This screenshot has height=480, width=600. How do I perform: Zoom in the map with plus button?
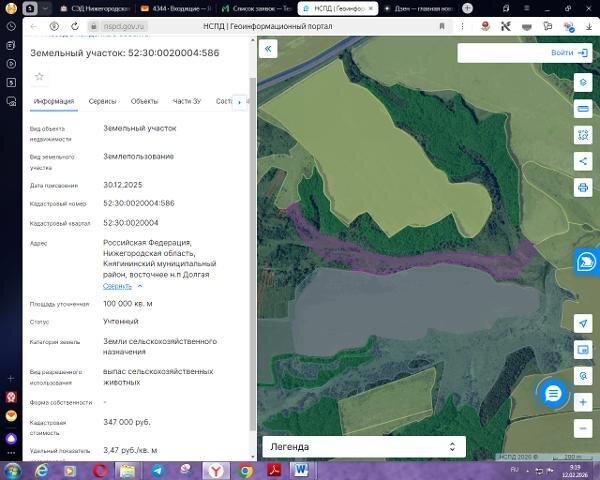(x=583, y=402)
